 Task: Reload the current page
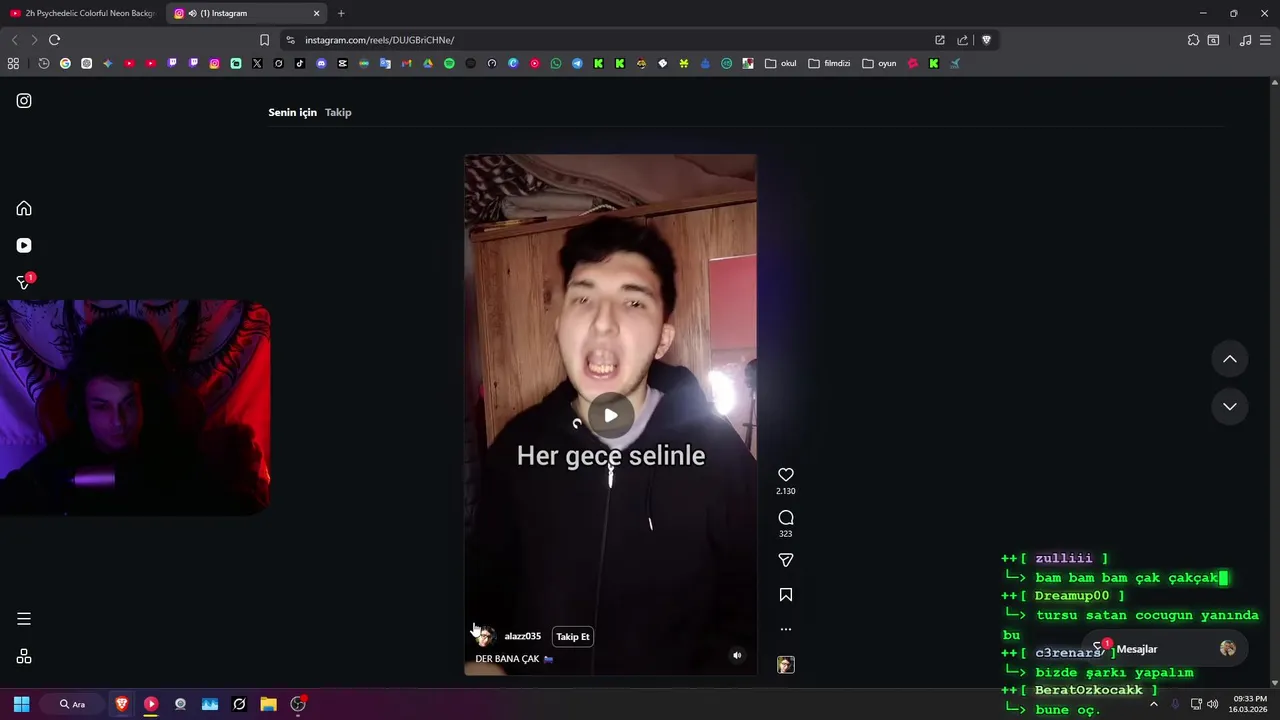click(54, 40)
